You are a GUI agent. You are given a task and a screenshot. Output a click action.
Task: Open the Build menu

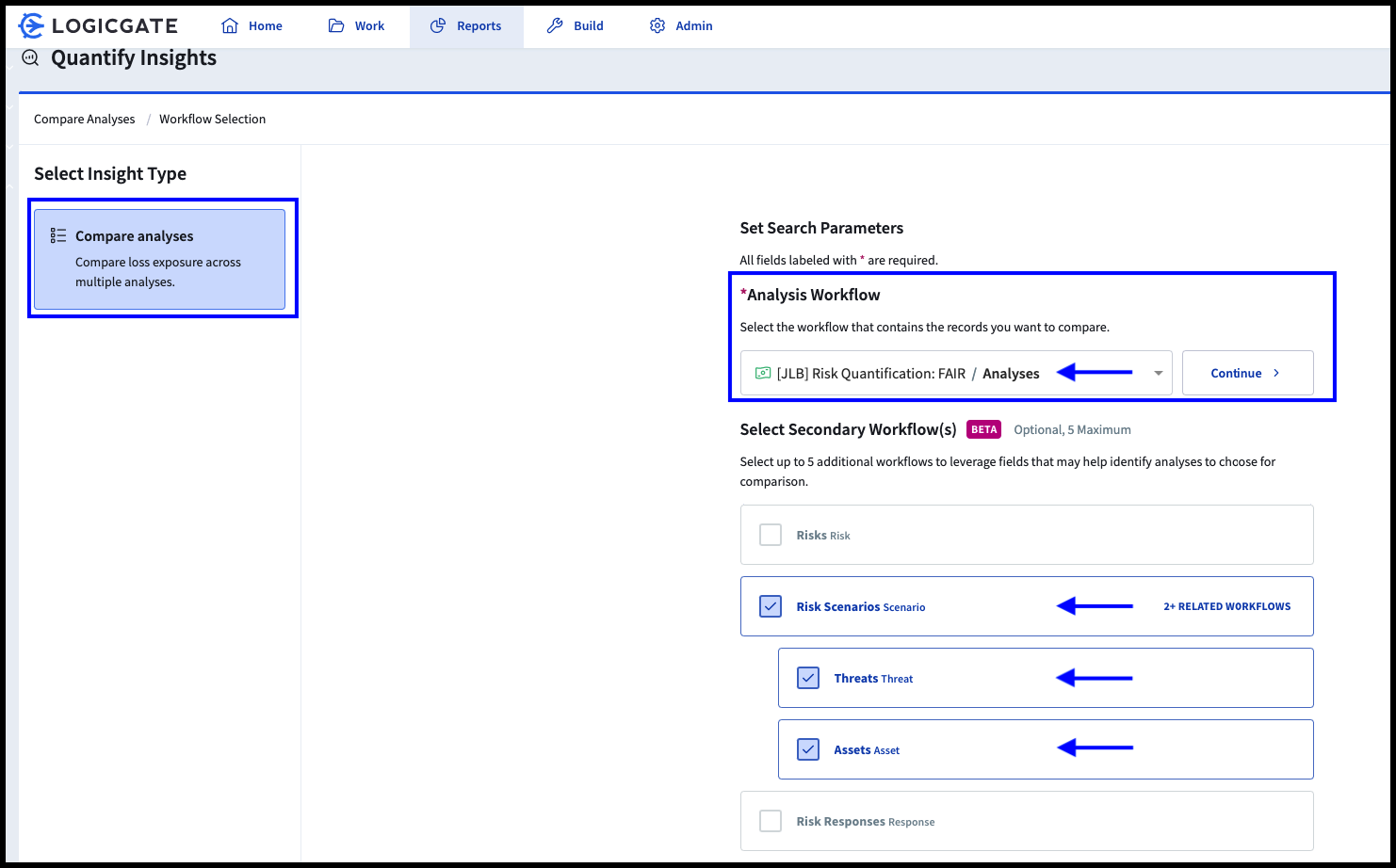(576, 26)
